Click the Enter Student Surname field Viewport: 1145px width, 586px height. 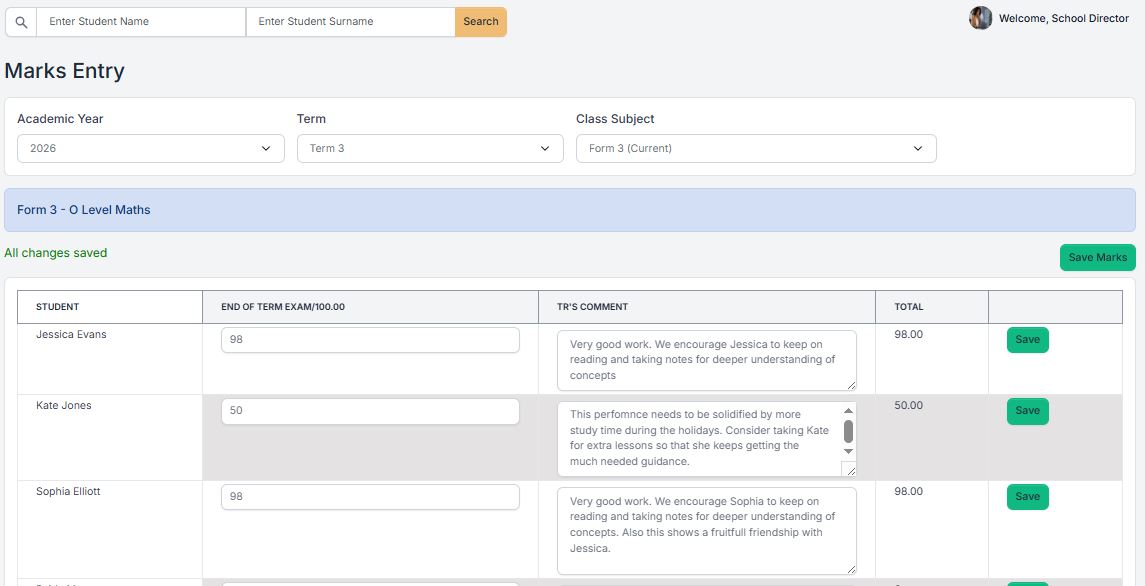pyautogui.click(x=351, y=22)
